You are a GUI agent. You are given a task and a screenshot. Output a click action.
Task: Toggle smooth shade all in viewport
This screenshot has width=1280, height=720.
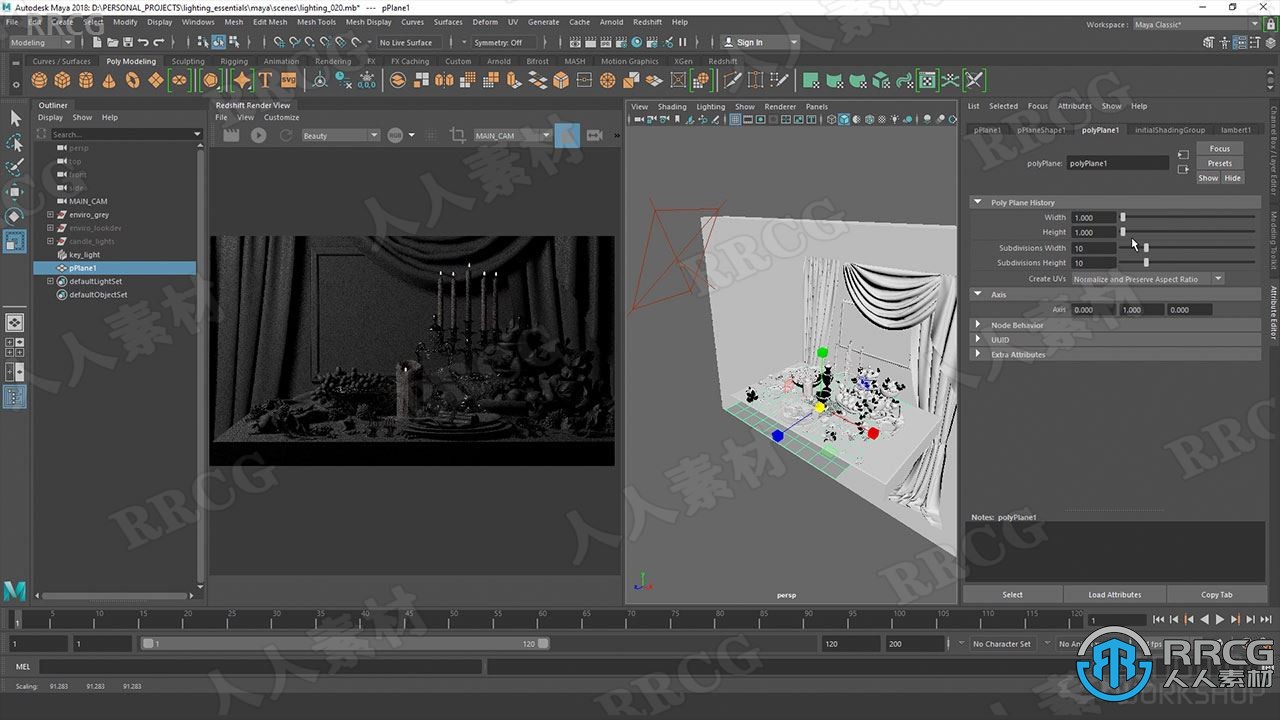point(844,119)
